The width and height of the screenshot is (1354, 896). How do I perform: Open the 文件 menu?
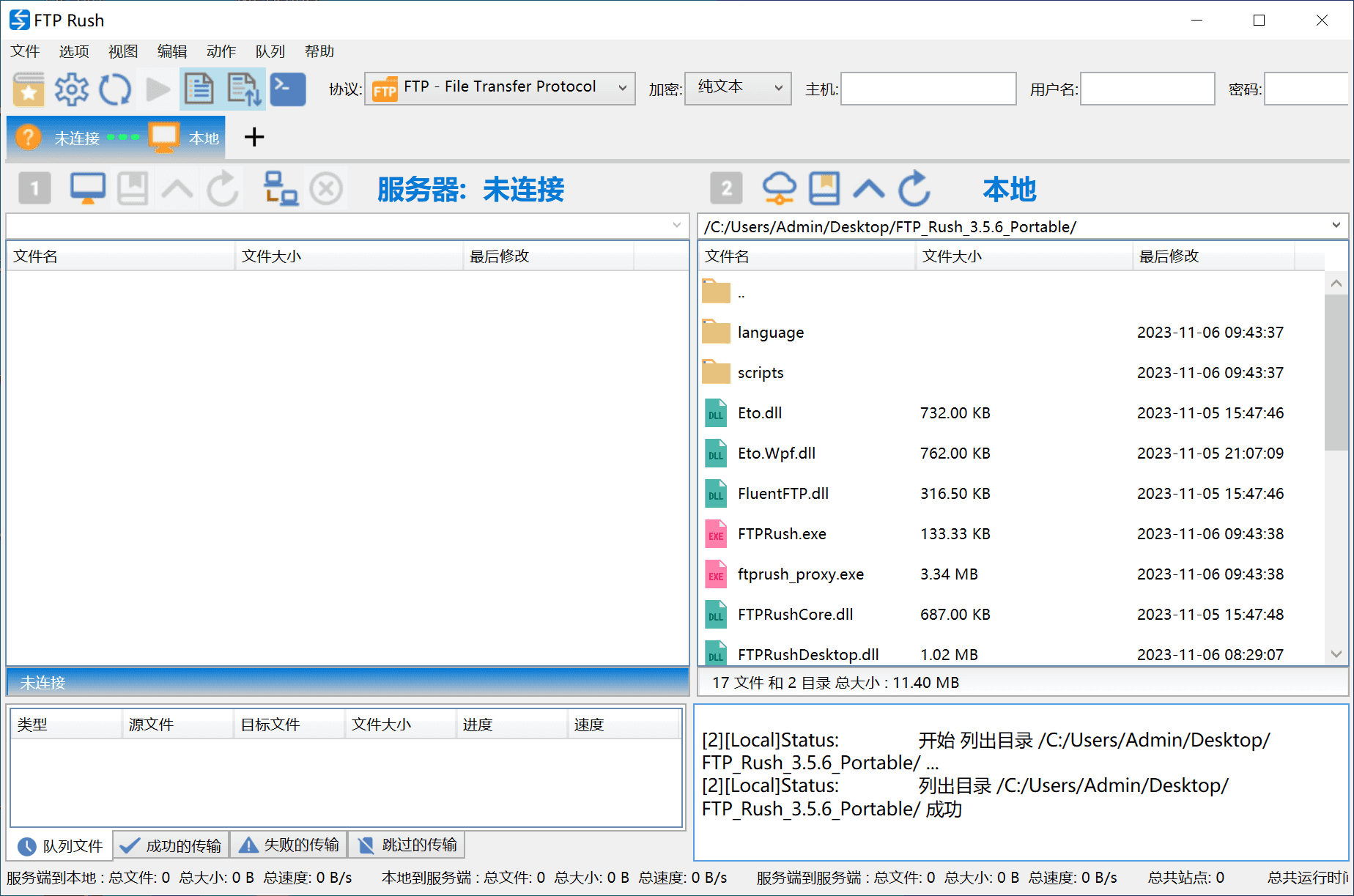click(x=25, y=51)
